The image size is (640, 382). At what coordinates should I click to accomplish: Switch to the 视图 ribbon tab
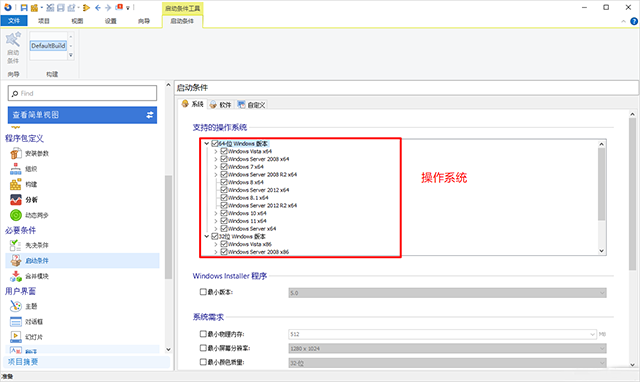pos(77,21)
